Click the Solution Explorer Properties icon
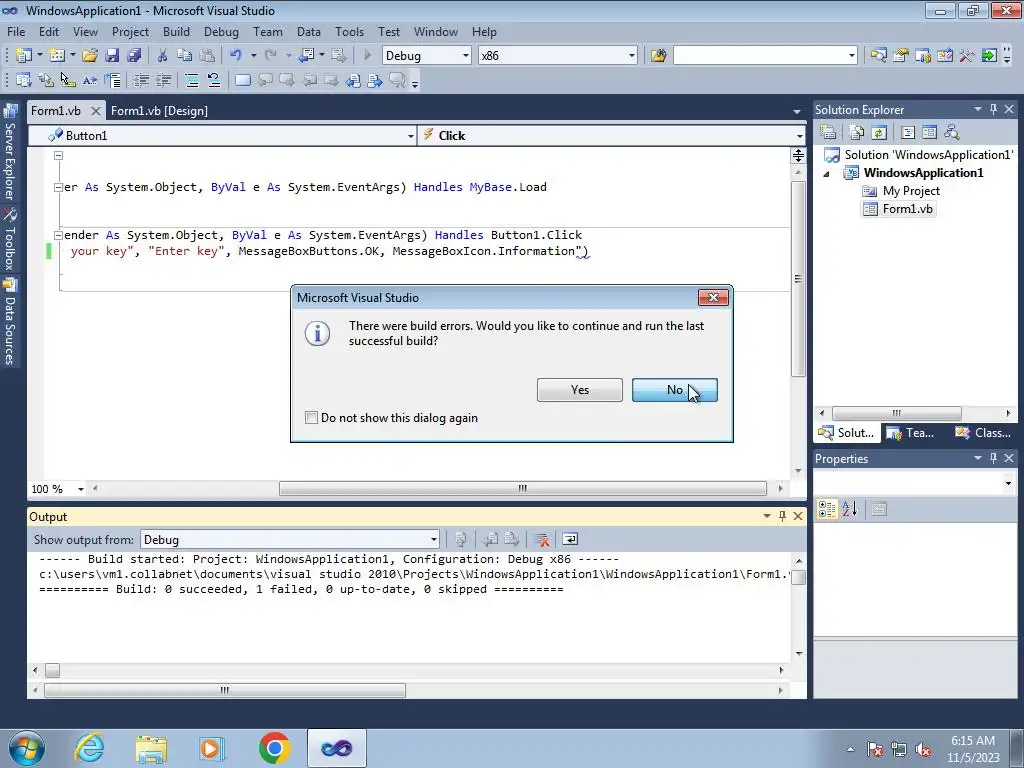The image size is (1024, 768). pos(828,132)
